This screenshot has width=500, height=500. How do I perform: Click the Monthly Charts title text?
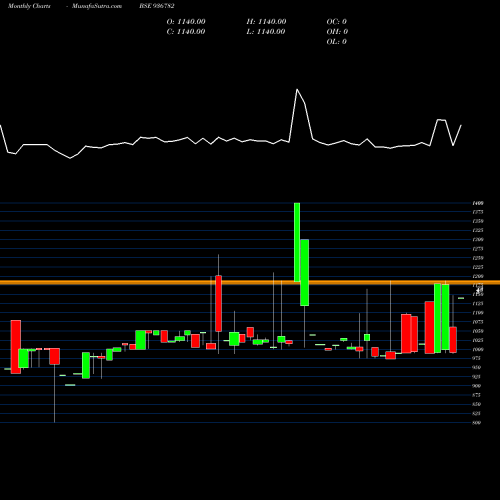29,6
